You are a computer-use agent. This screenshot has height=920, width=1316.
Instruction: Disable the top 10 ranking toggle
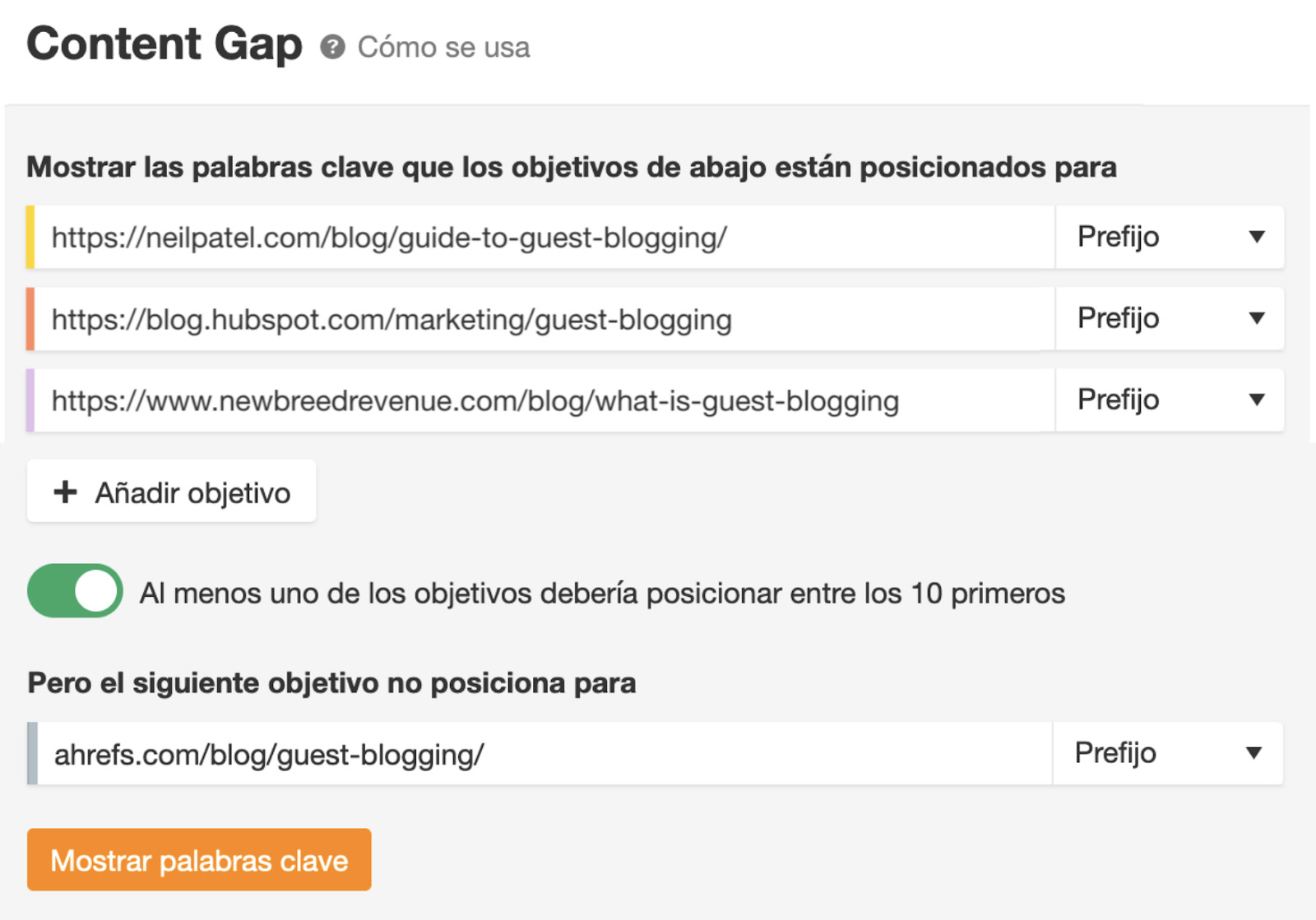tap(75, 591)
